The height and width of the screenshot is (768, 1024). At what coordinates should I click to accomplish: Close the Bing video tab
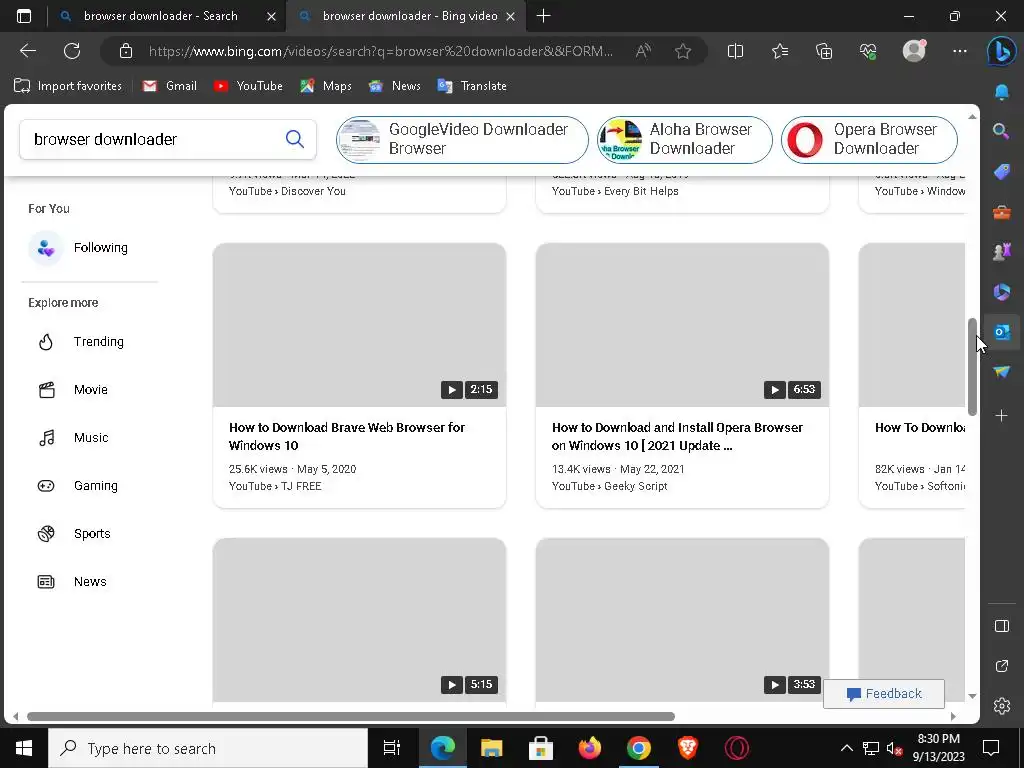511,17
